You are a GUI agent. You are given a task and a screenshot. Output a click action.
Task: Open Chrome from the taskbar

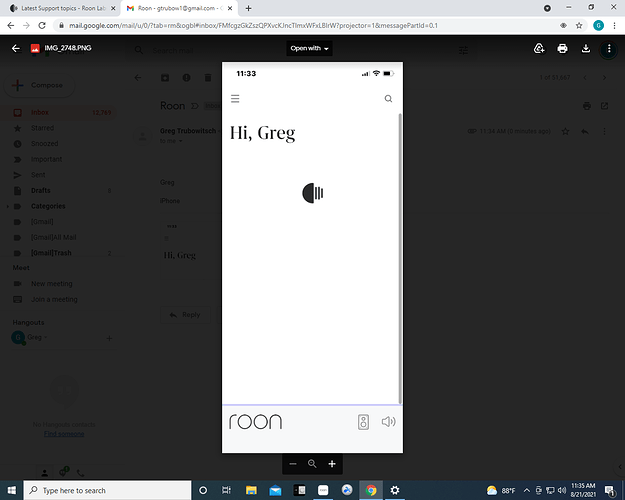click(x=371, y=490)
